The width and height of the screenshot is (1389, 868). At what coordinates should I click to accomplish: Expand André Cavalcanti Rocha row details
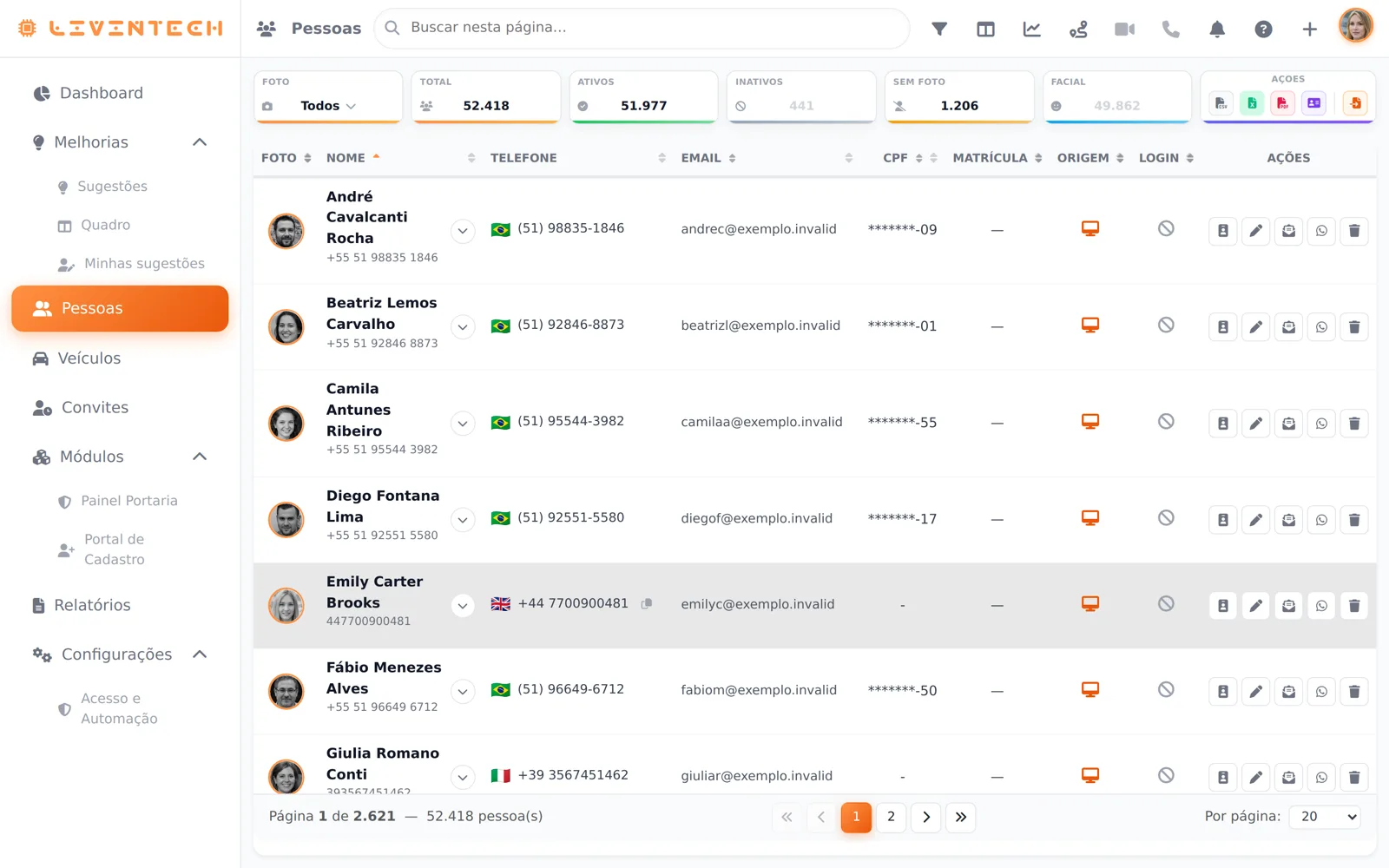463,231
